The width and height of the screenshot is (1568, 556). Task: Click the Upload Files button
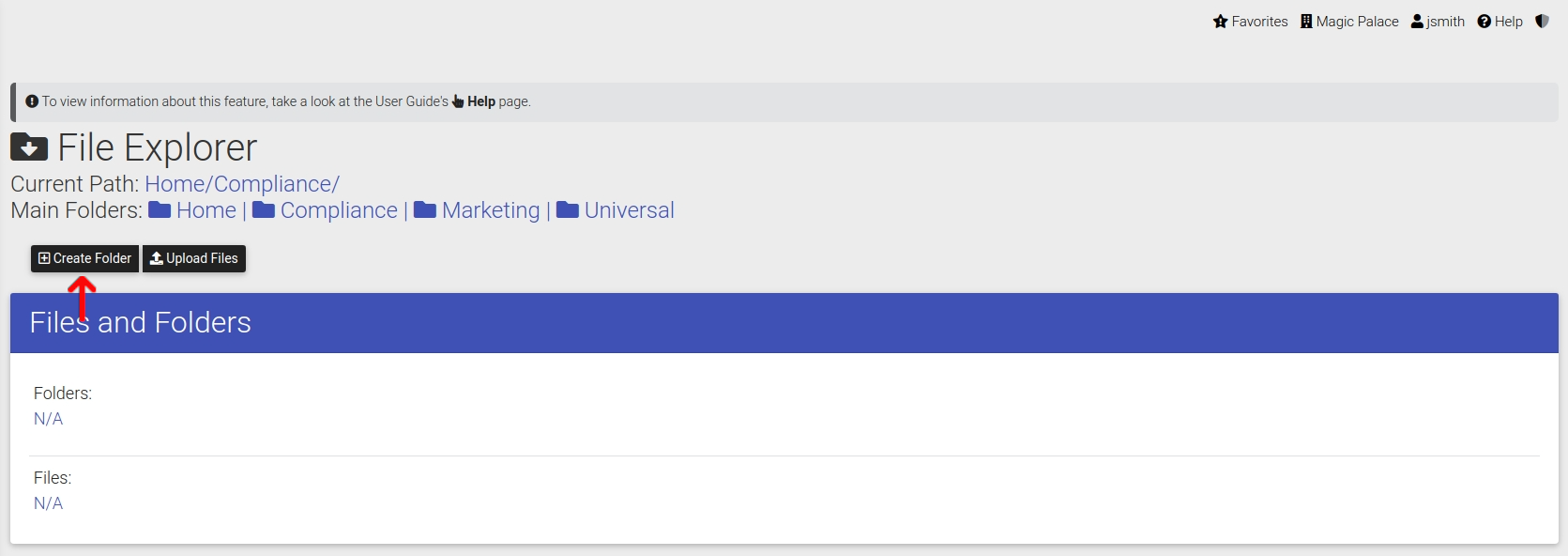click(194, 258)
